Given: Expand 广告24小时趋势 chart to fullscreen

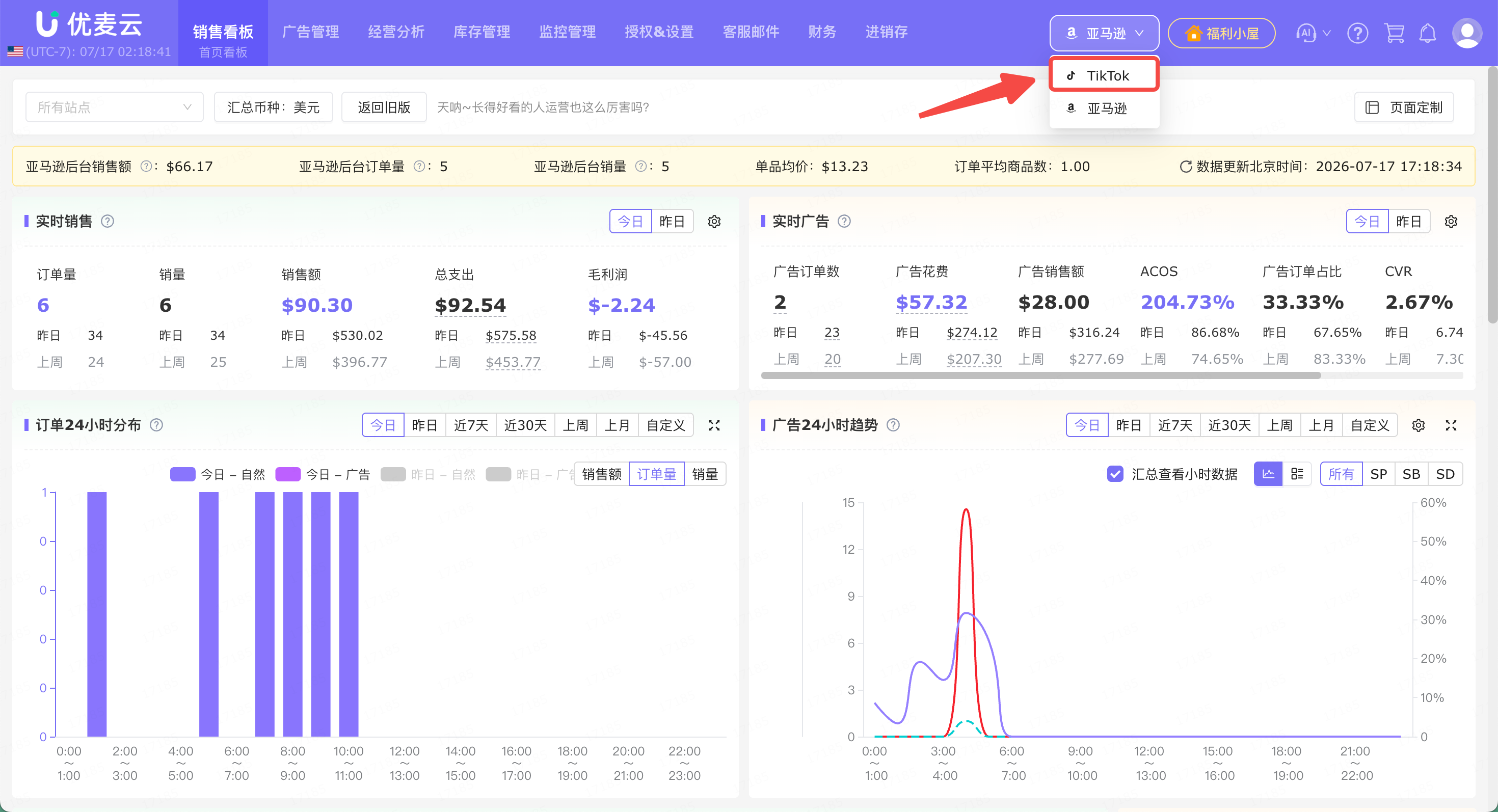Looking at the screenshot, I should pyautogui.click(x=1451, y=425).
